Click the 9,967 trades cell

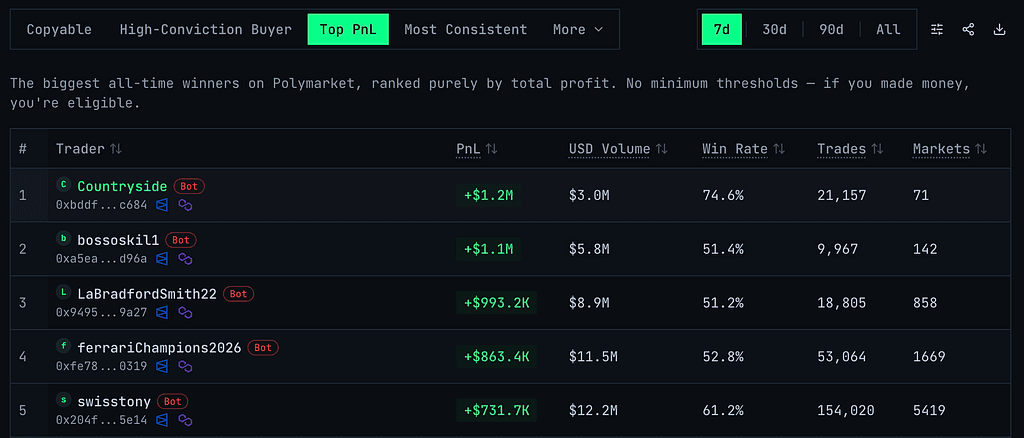pos(838,249)
